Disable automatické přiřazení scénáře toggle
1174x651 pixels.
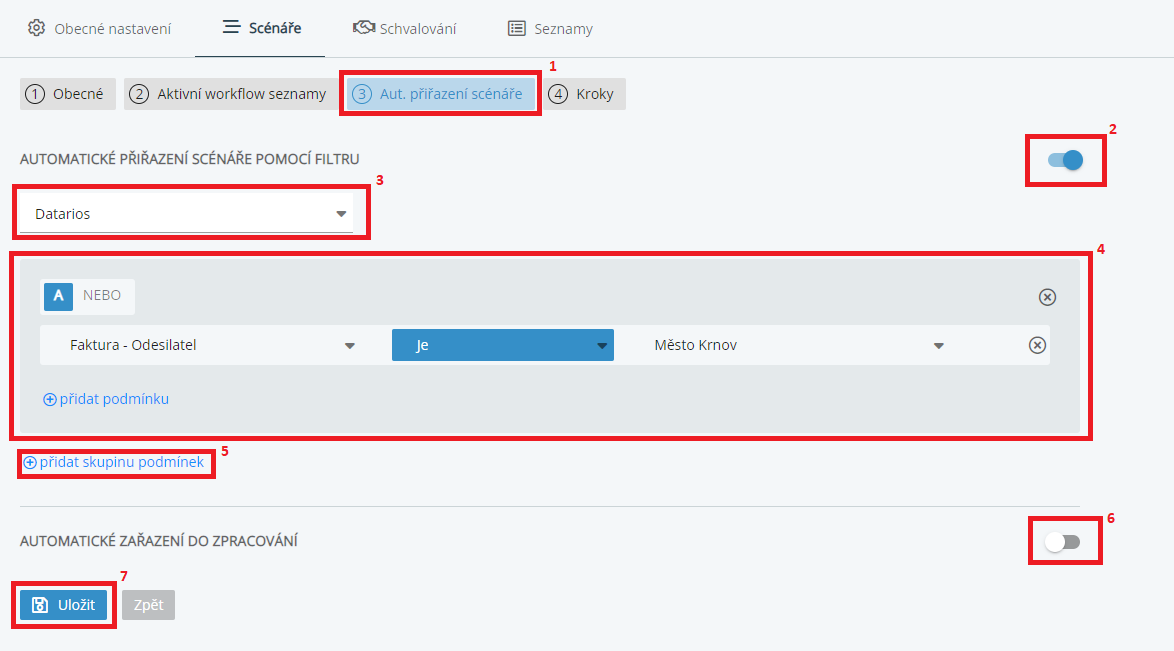pos(1066,160)
